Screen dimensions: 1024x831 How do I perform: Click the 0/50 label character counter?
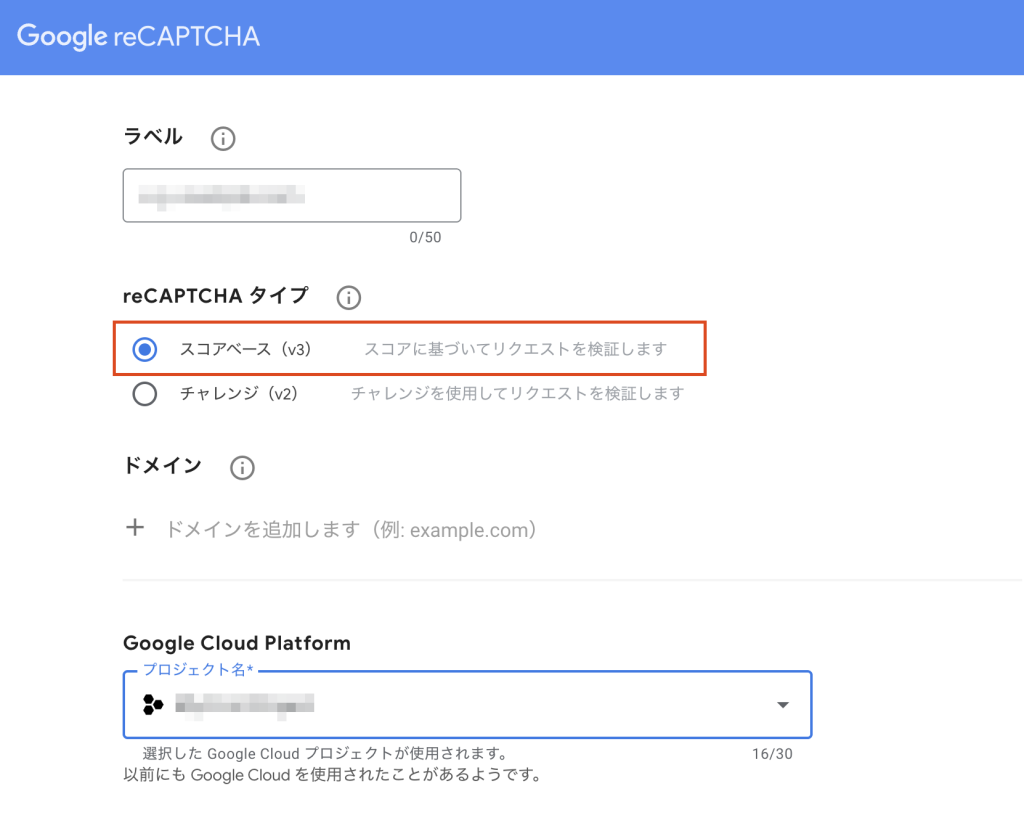[425, 238]
